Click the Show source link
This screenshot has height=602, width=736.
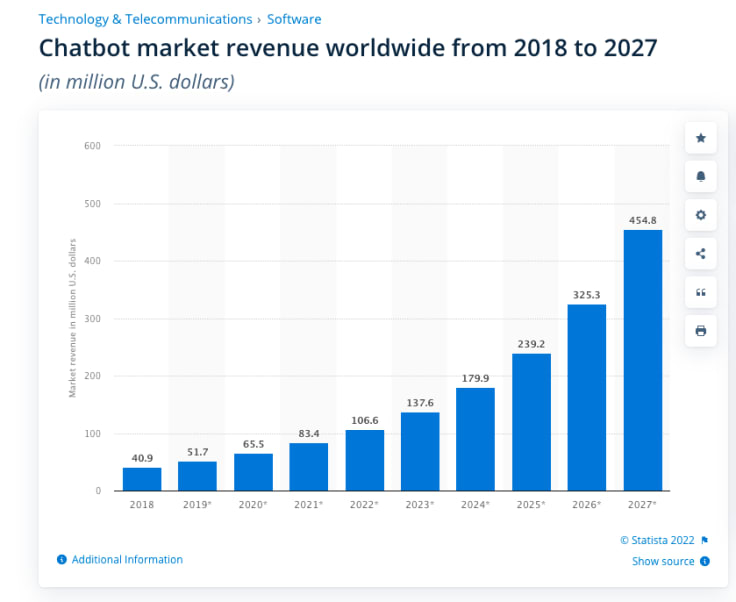click(663, 561)
